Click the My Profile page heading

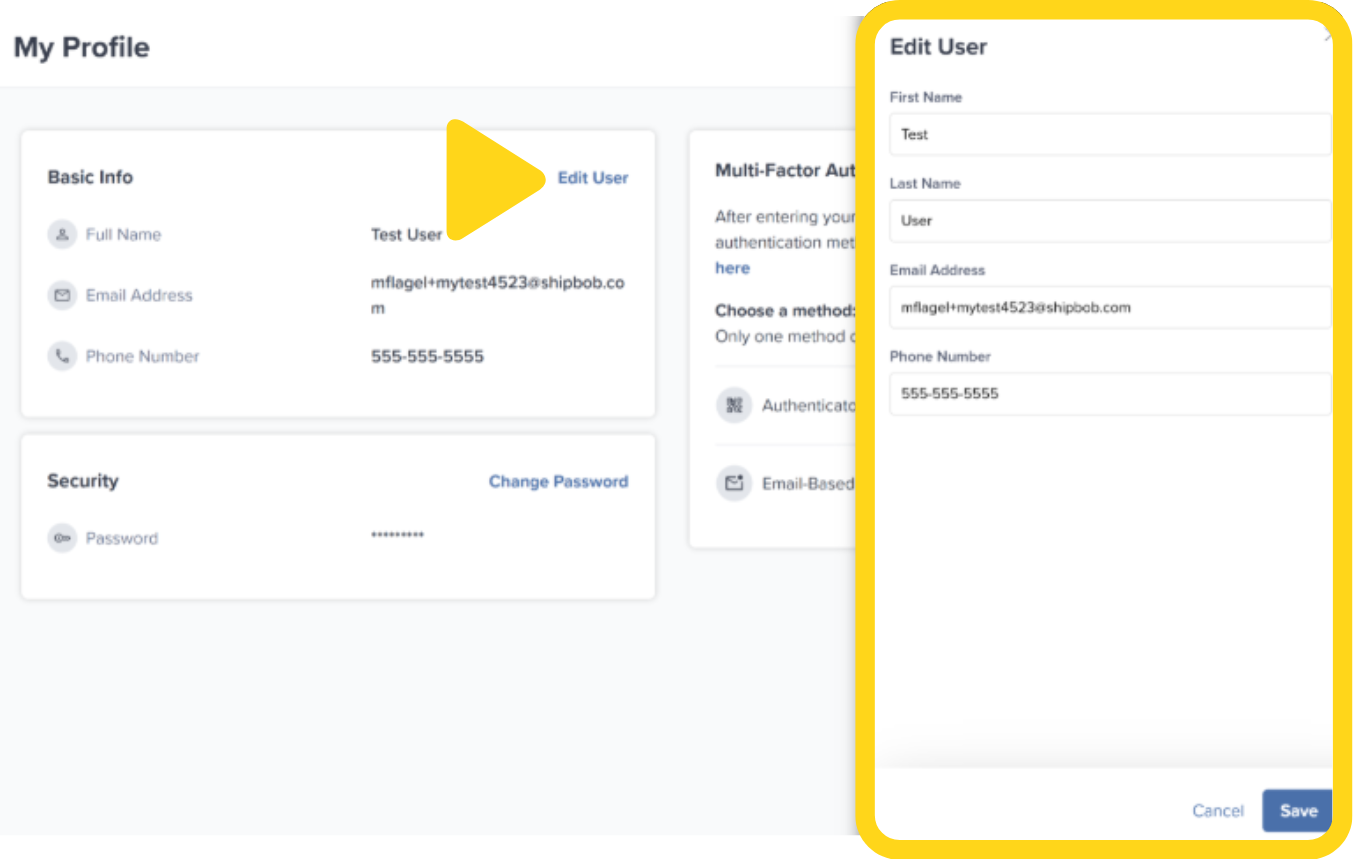[x=80, y=46]
